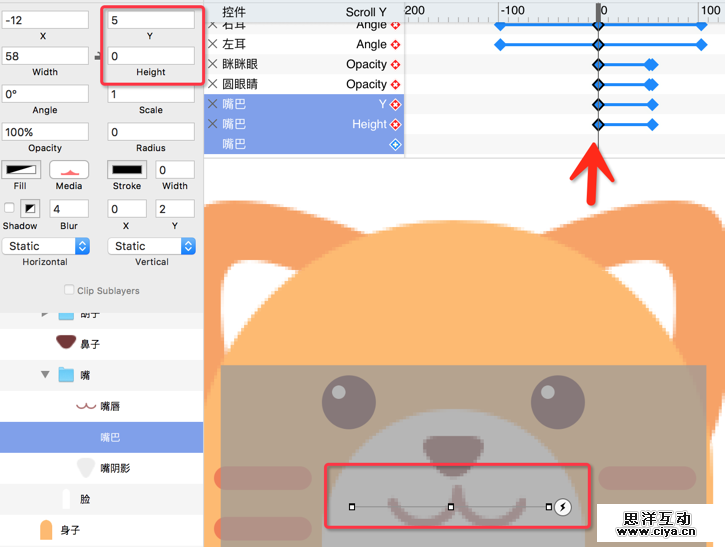Image resolution: width=725 pixels, height=547 pixels.
Task: Collapse the 嘴 folder group
Action: pyautogui.click(x=45, y=375)
